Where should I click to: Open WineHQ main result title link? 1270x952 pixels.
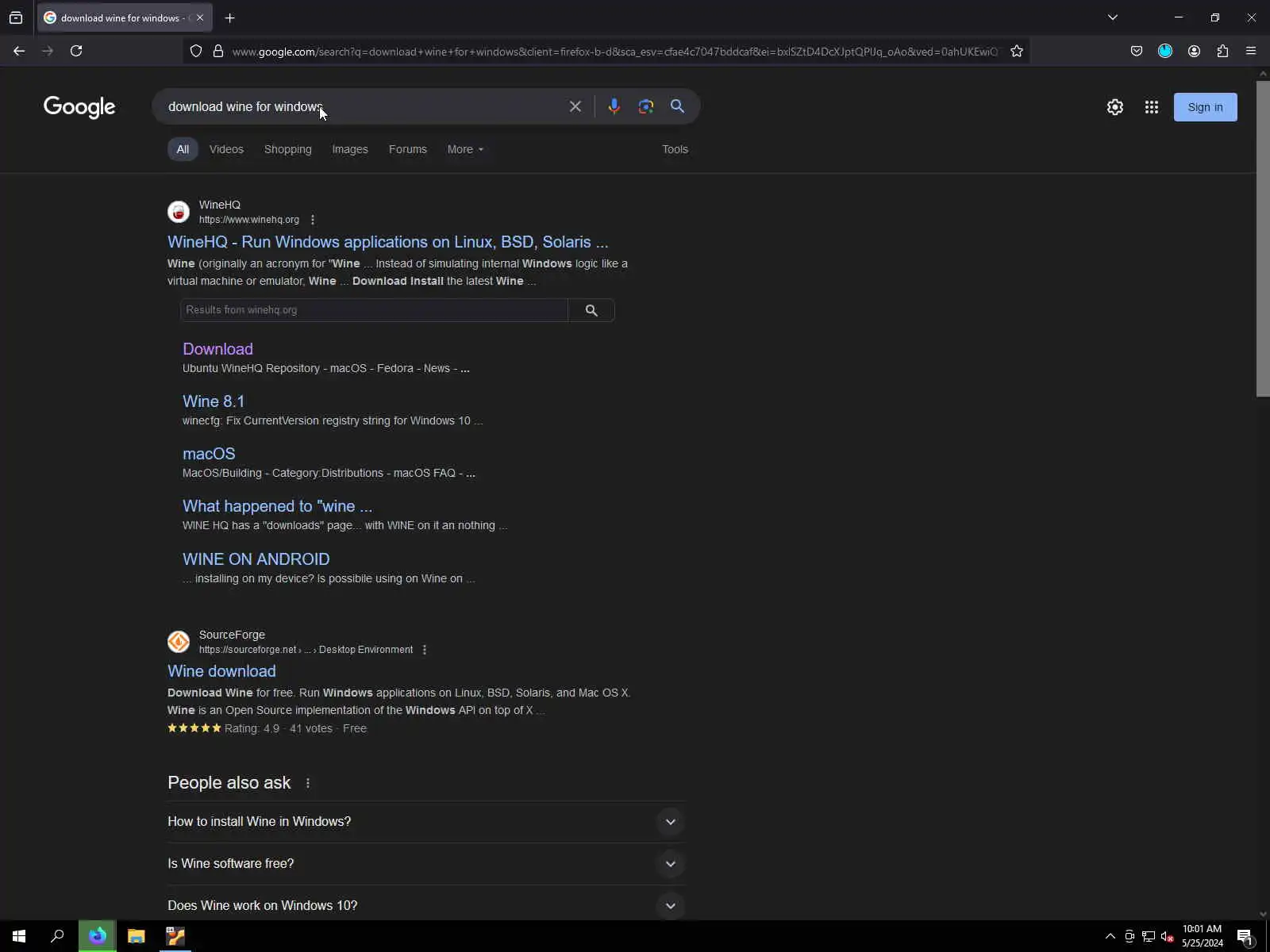pyautogui.click(x=388, y=242)
